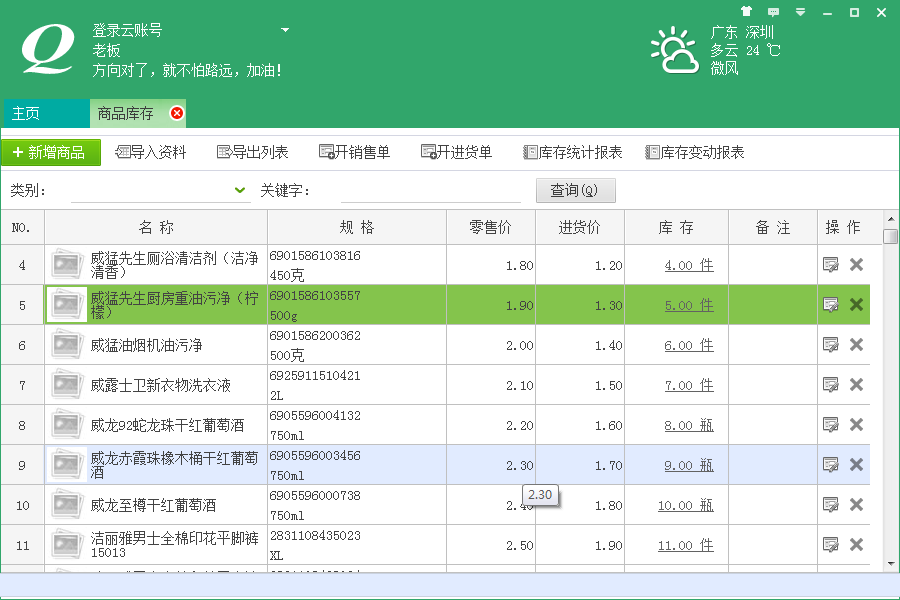Edit item 威龙赤霞珠橡木桶干红葡萄酒

(831, 464)
